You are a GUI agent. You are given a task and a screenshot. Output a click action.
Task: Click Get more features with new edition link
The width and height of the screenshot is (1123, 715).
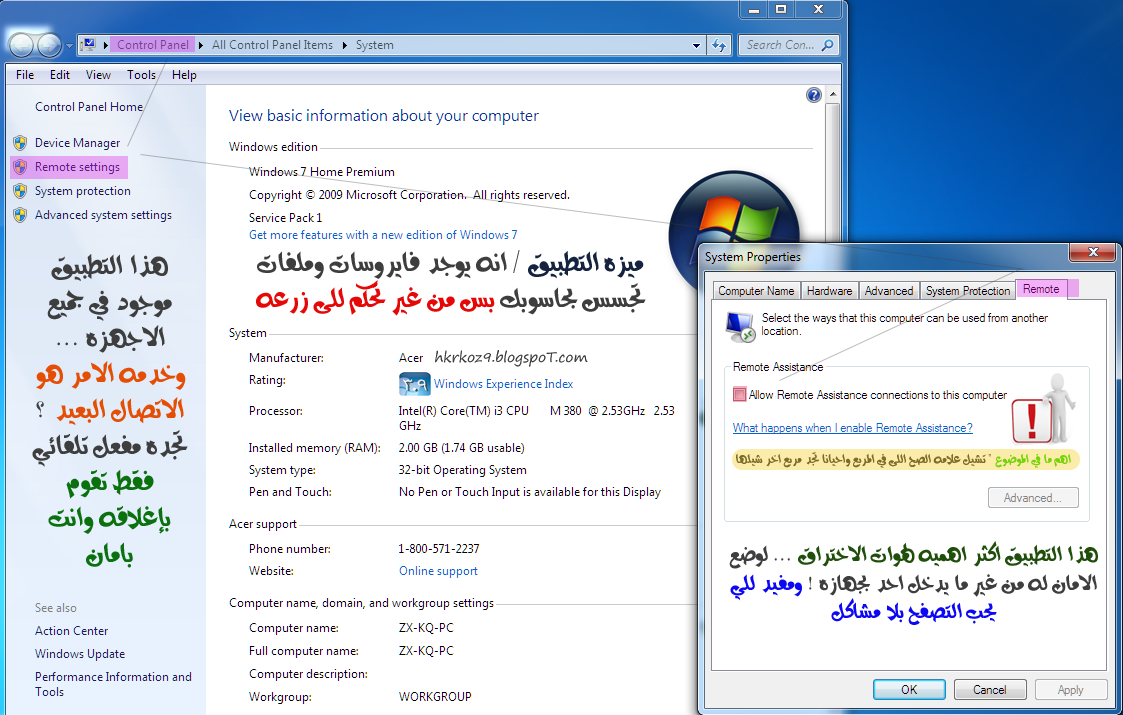pos(383,235)
